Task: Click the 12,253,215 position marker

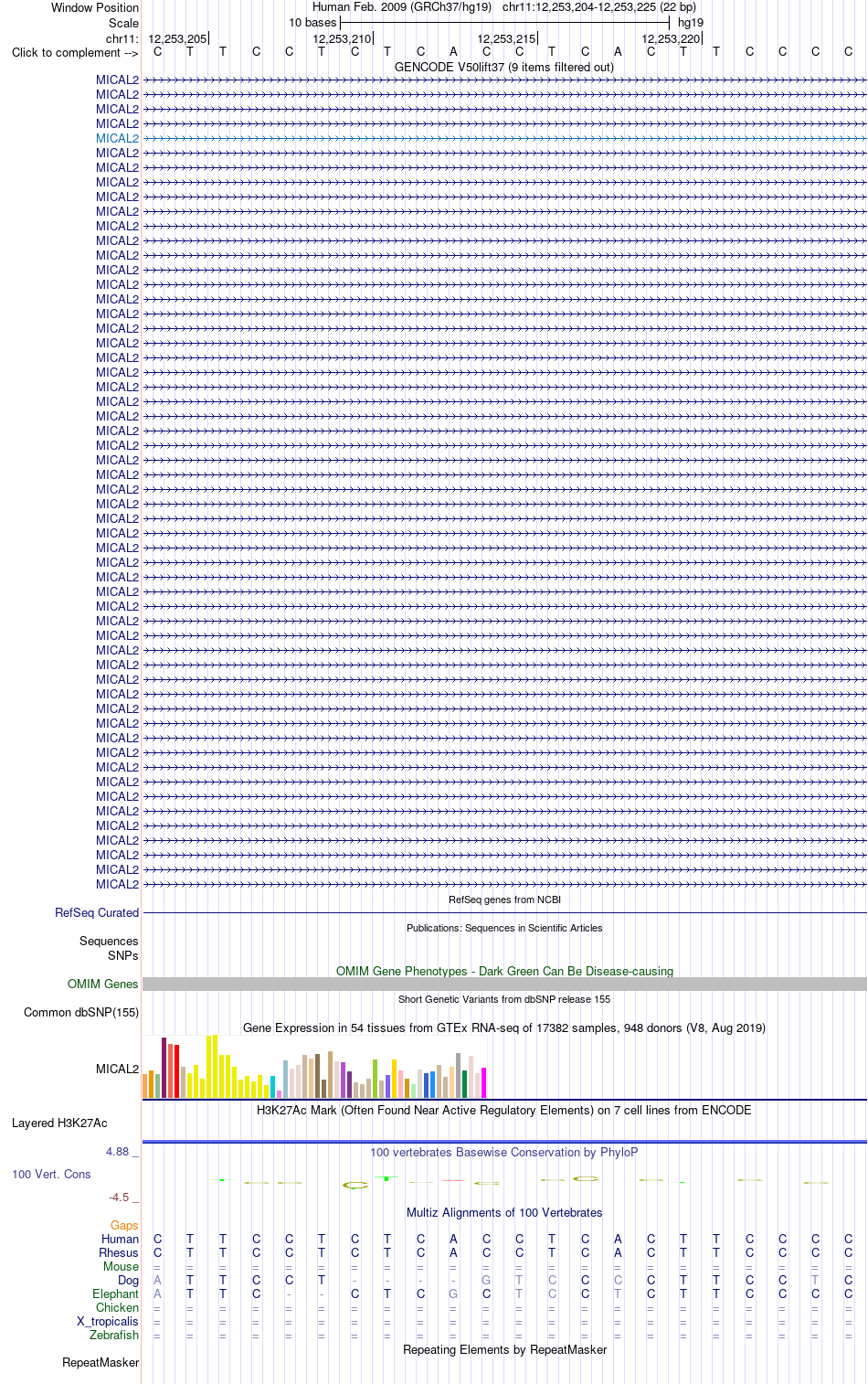Action: pyautogui.click(x=506, y=38)
